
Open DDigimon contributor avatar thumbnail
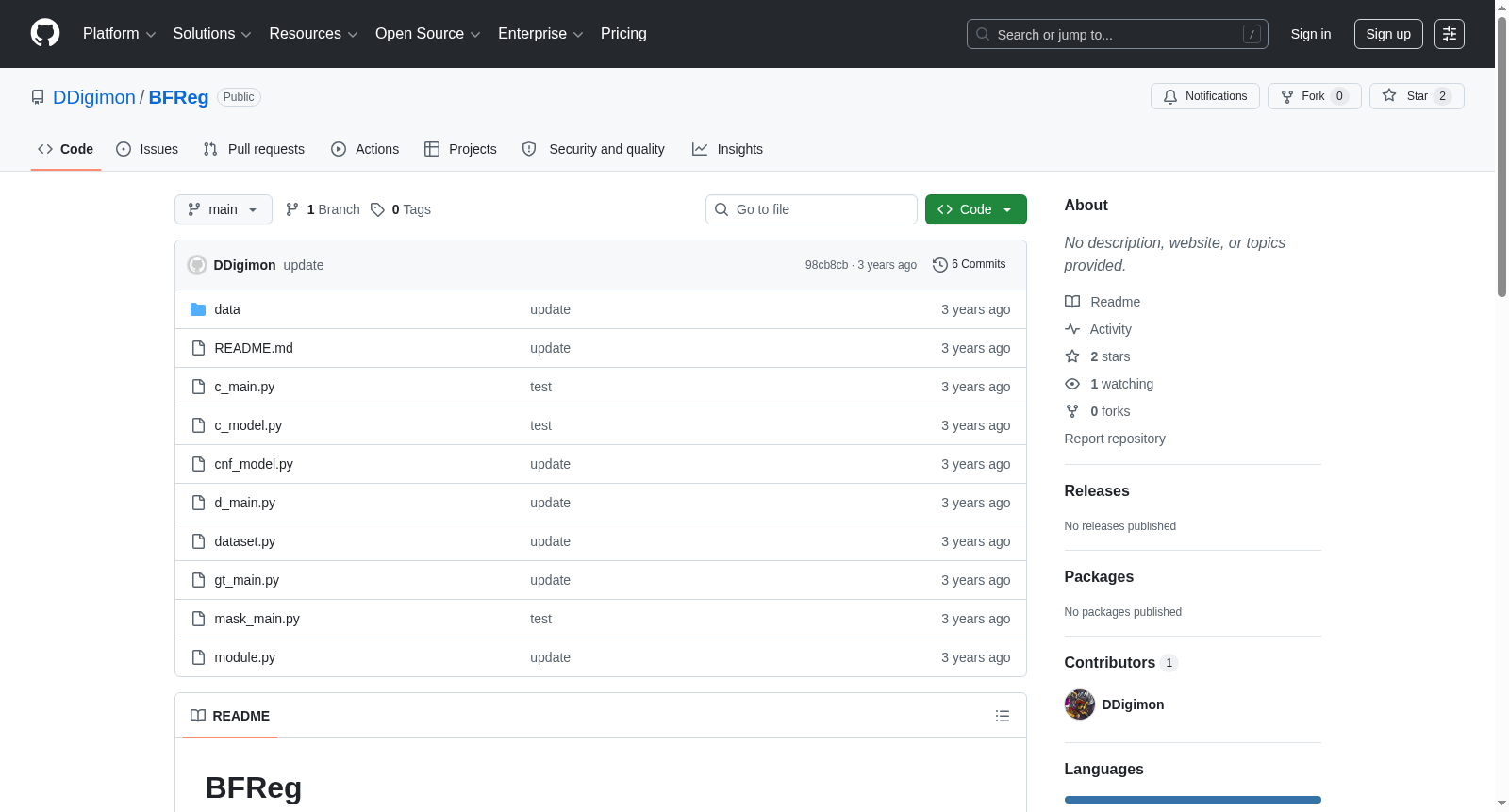[x=1080, y=704]
